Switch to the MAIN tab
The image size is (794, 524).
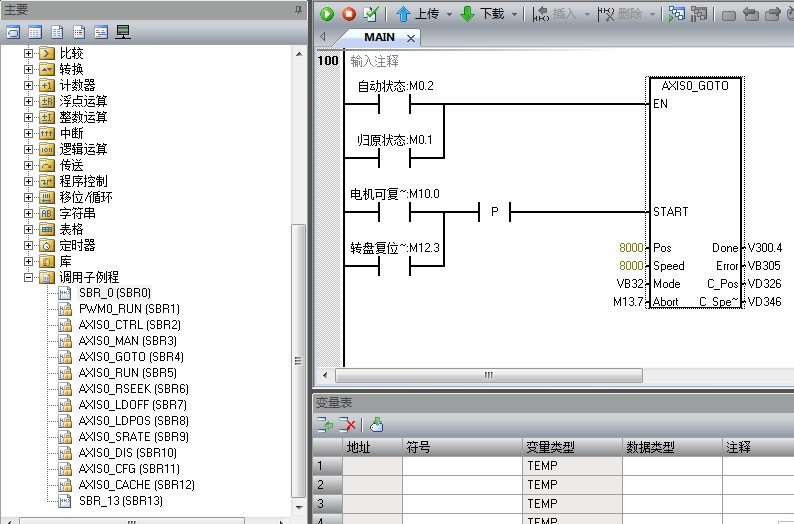click(379, 37)
